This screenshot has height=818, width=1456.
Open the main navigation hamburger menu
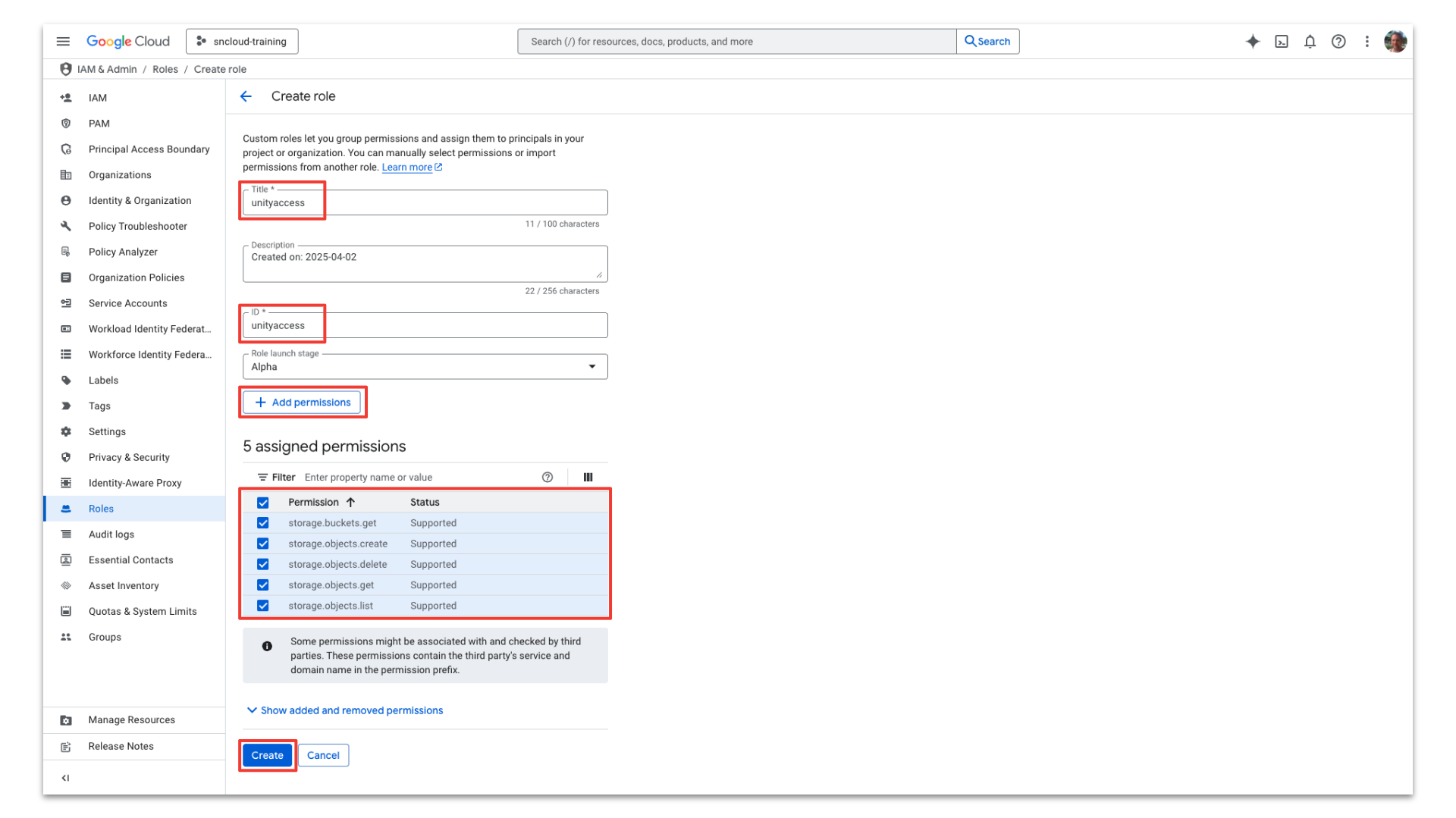coord(63,42)
